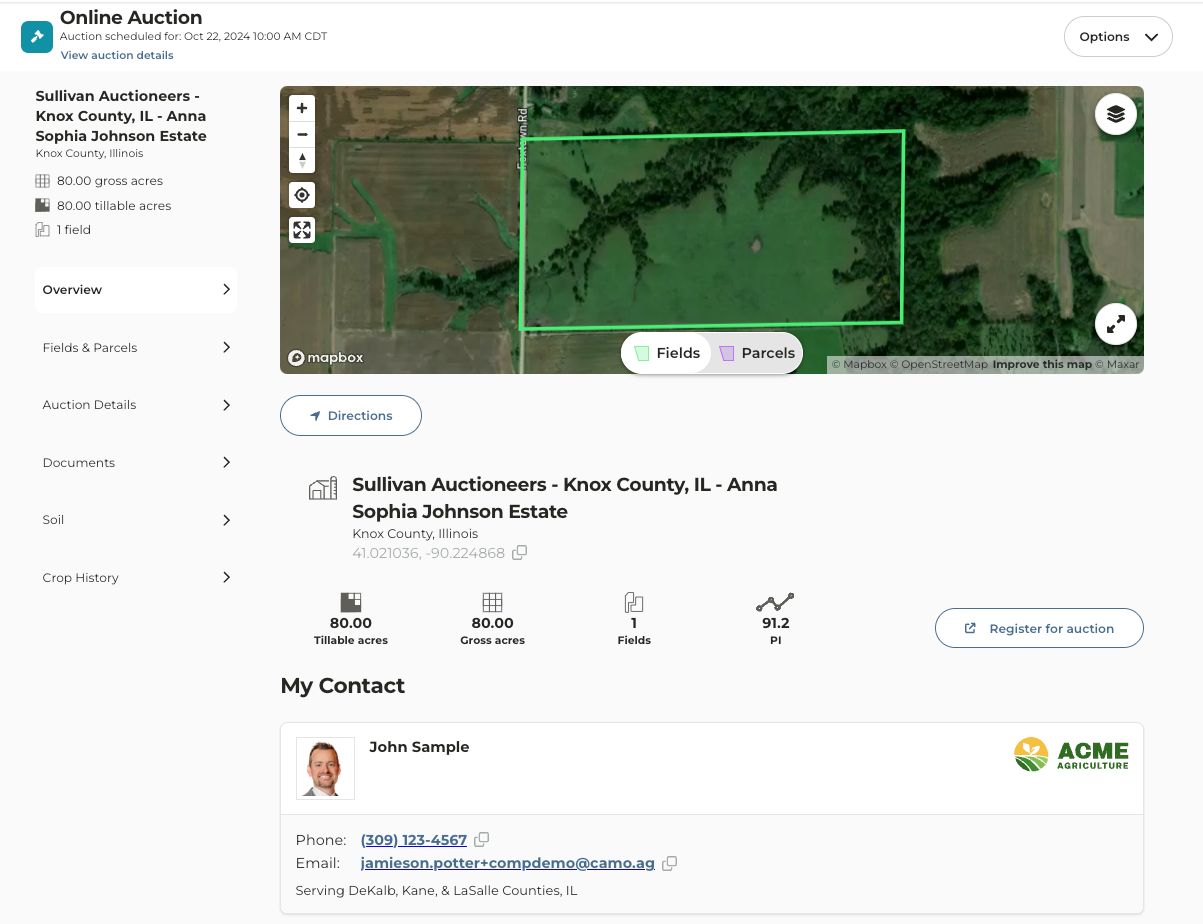Click the PI graph icon

(x=775, y=602)
